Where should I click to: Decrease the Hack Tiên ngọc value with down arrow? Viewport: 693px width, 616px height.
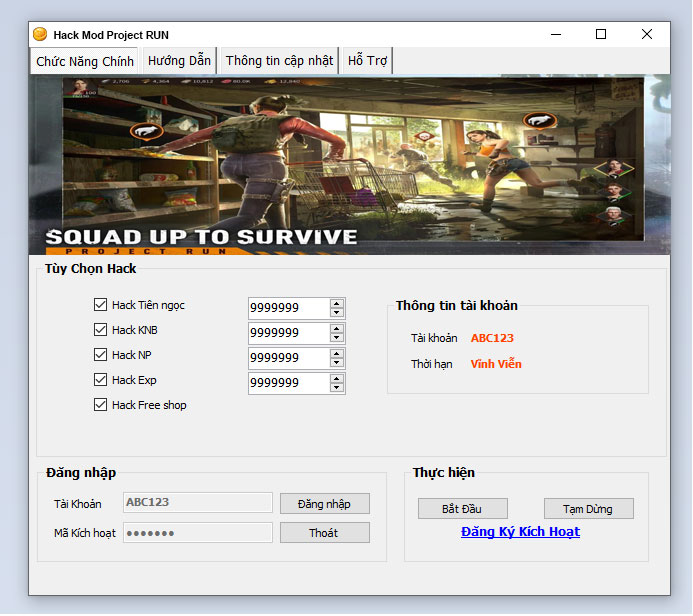[337, 312]
